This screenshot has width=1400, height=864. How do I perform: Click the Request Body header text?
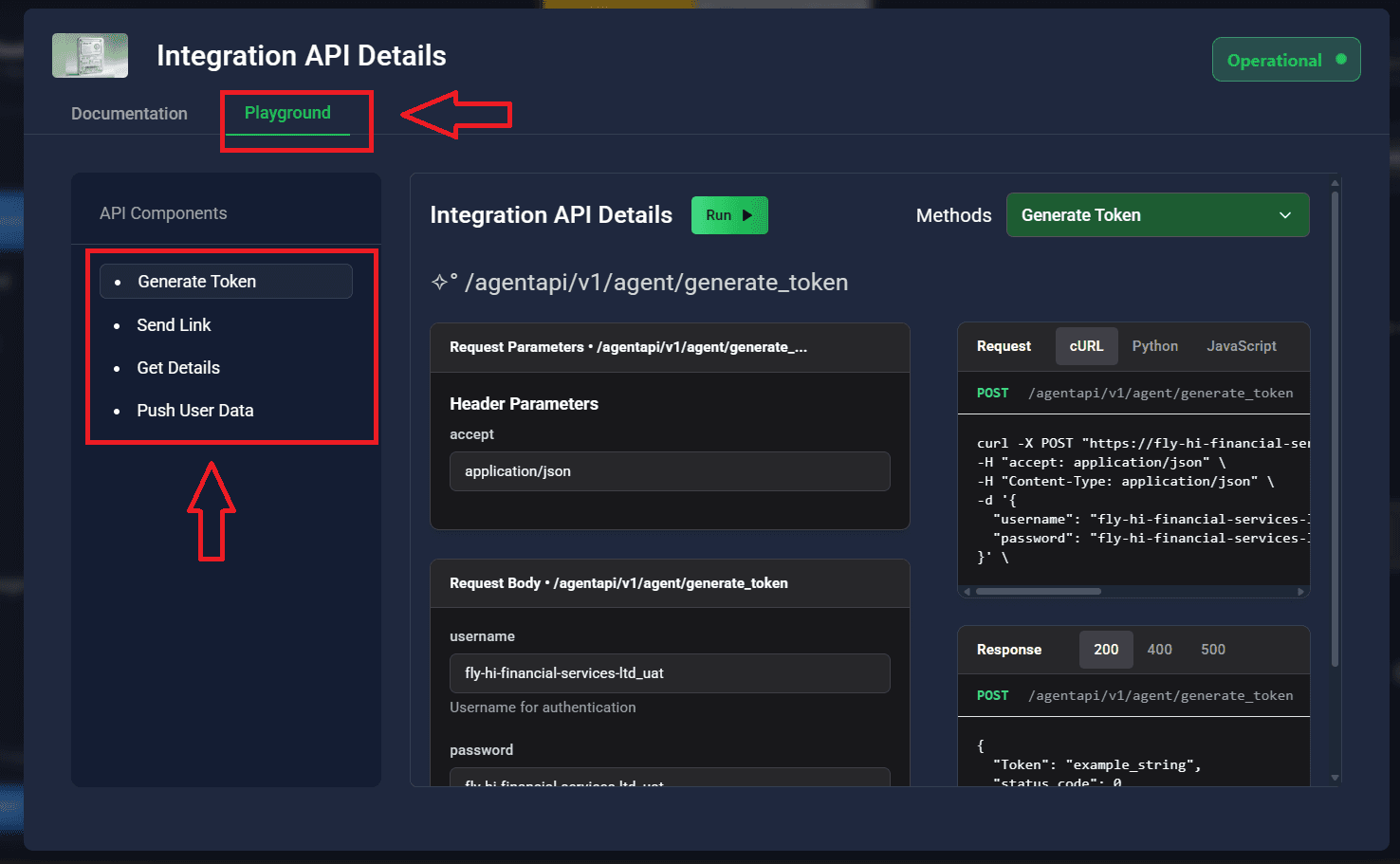[x=618, y=583]
